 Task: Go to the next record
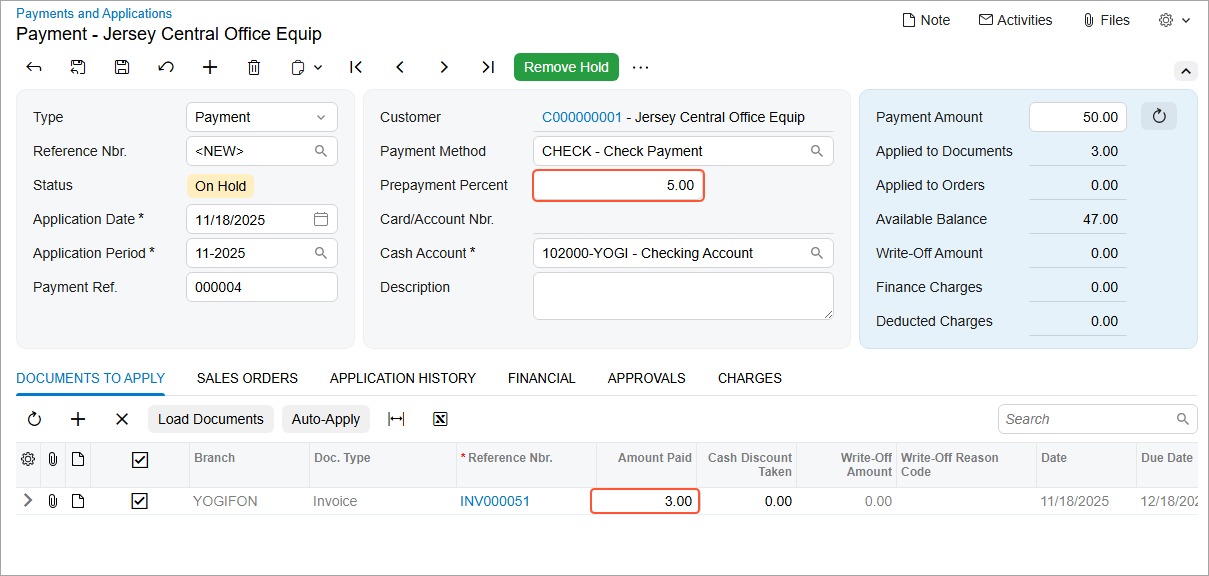tap(444, 67)
